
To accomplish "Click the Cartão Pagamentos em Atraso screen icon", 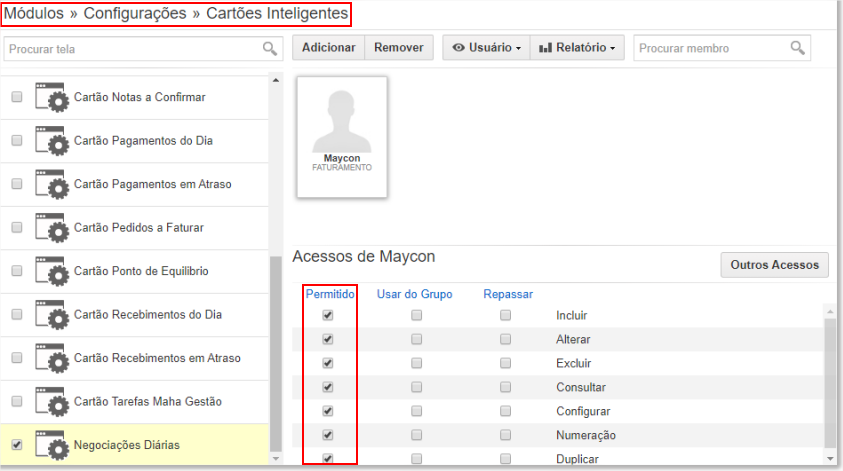I will (52, 184).
